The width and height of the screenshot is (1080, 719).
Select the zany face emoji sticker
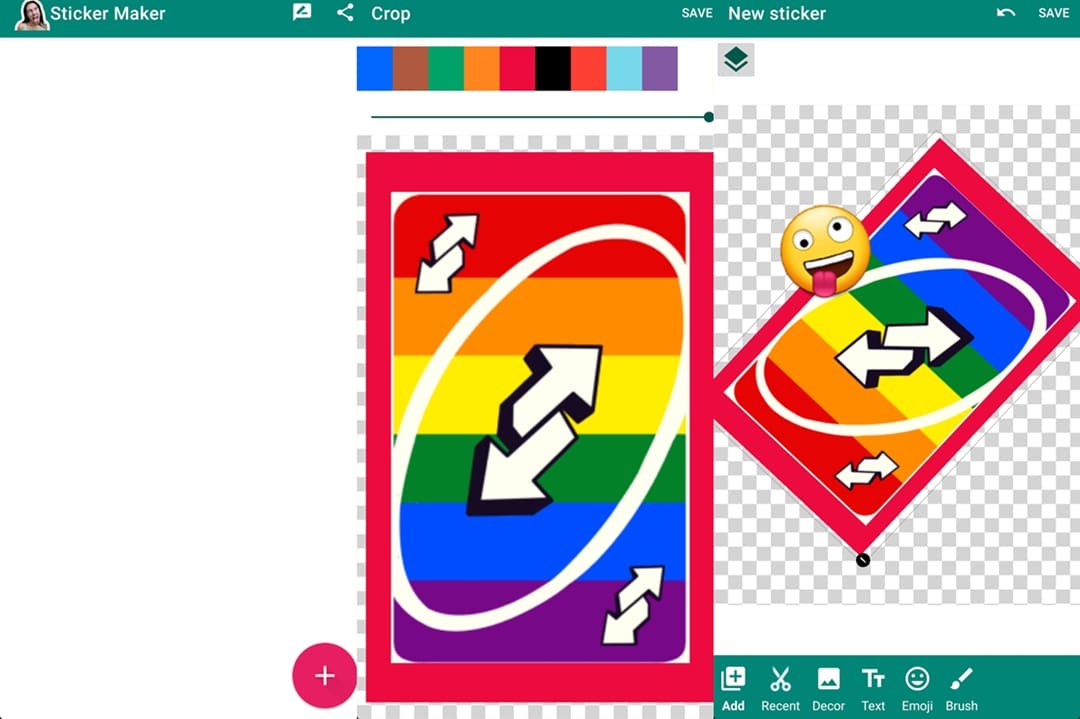tap(825, 251)
